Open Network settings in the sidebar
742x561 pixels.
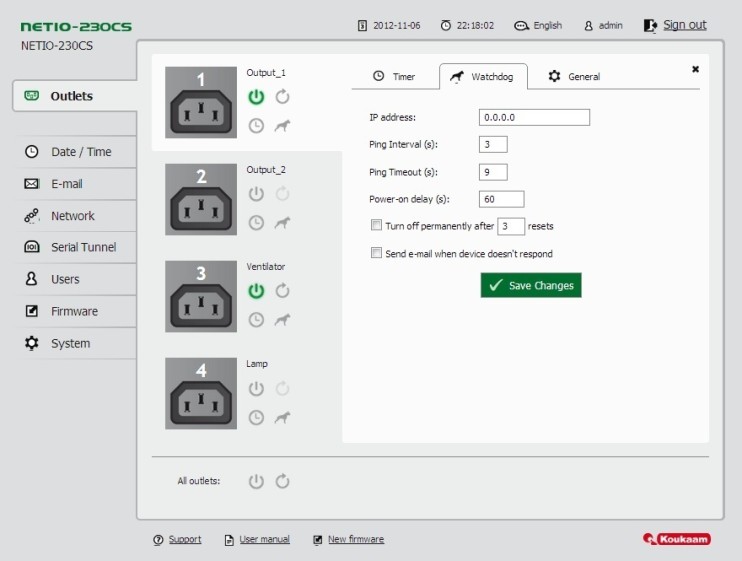pos(72,216)
